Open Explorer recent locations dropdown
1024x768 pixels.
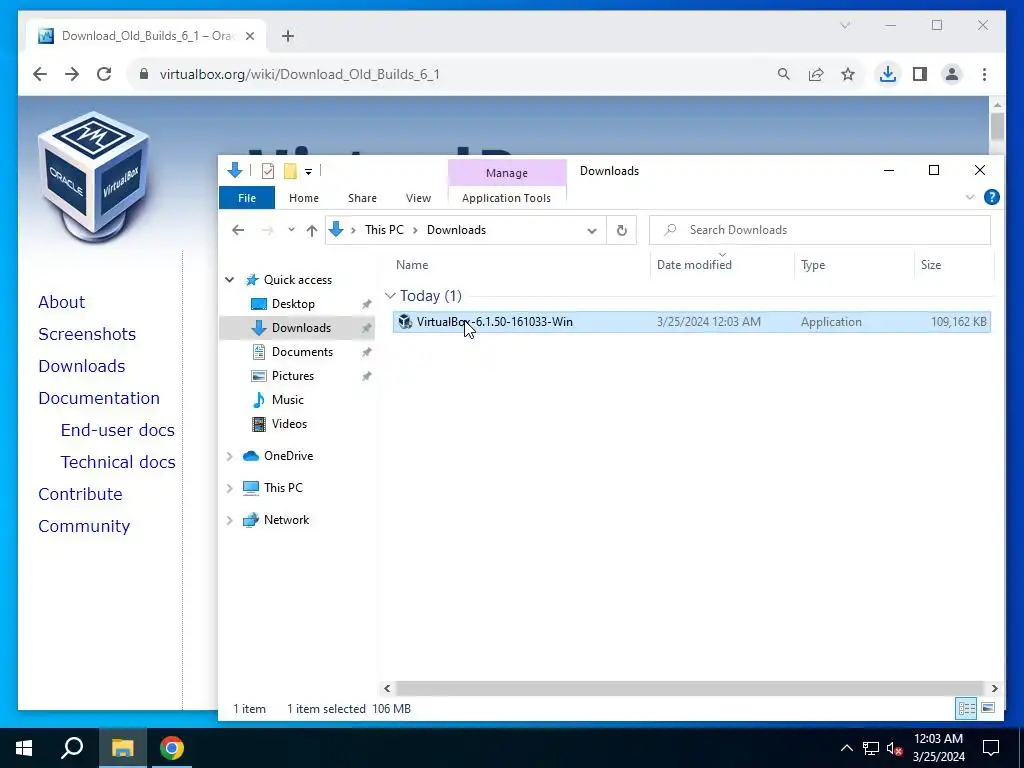(x=291, y=230)
